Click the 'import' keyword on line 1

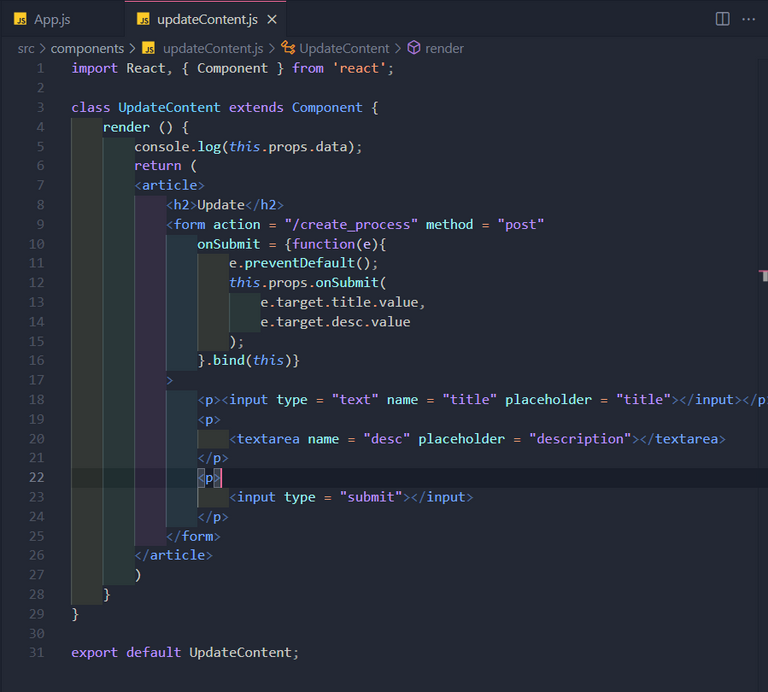click(x=95, y=69)
